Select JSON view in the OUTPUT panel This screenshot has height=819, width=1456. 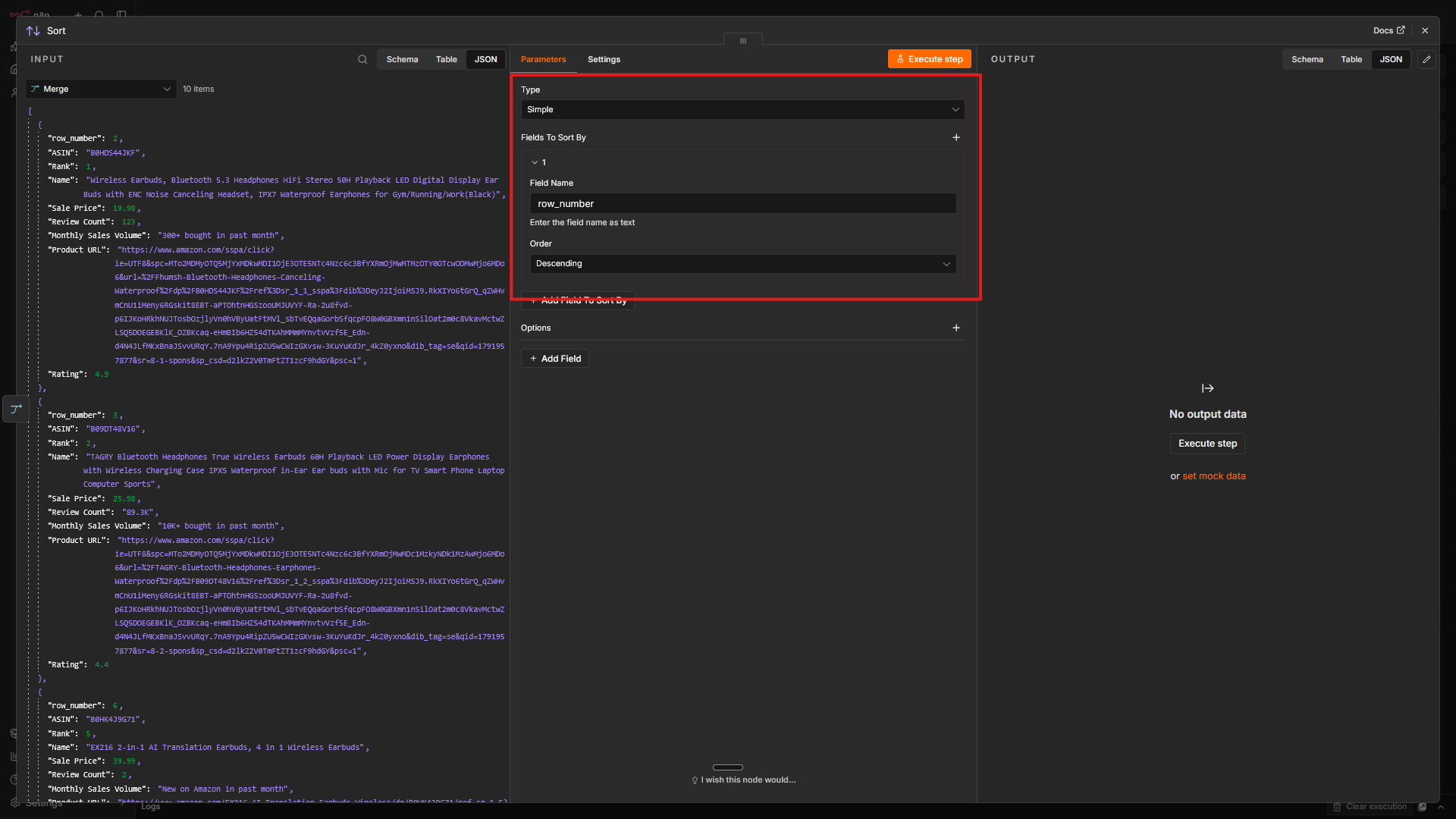[1391, 59]
